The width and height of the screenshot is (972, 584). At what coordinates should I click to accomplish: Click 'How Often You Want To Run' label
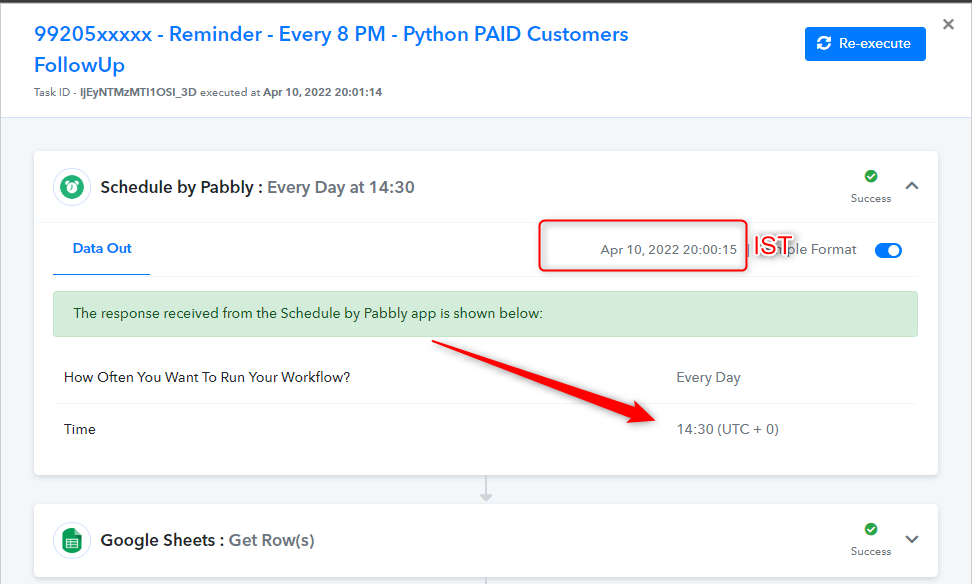207,378
